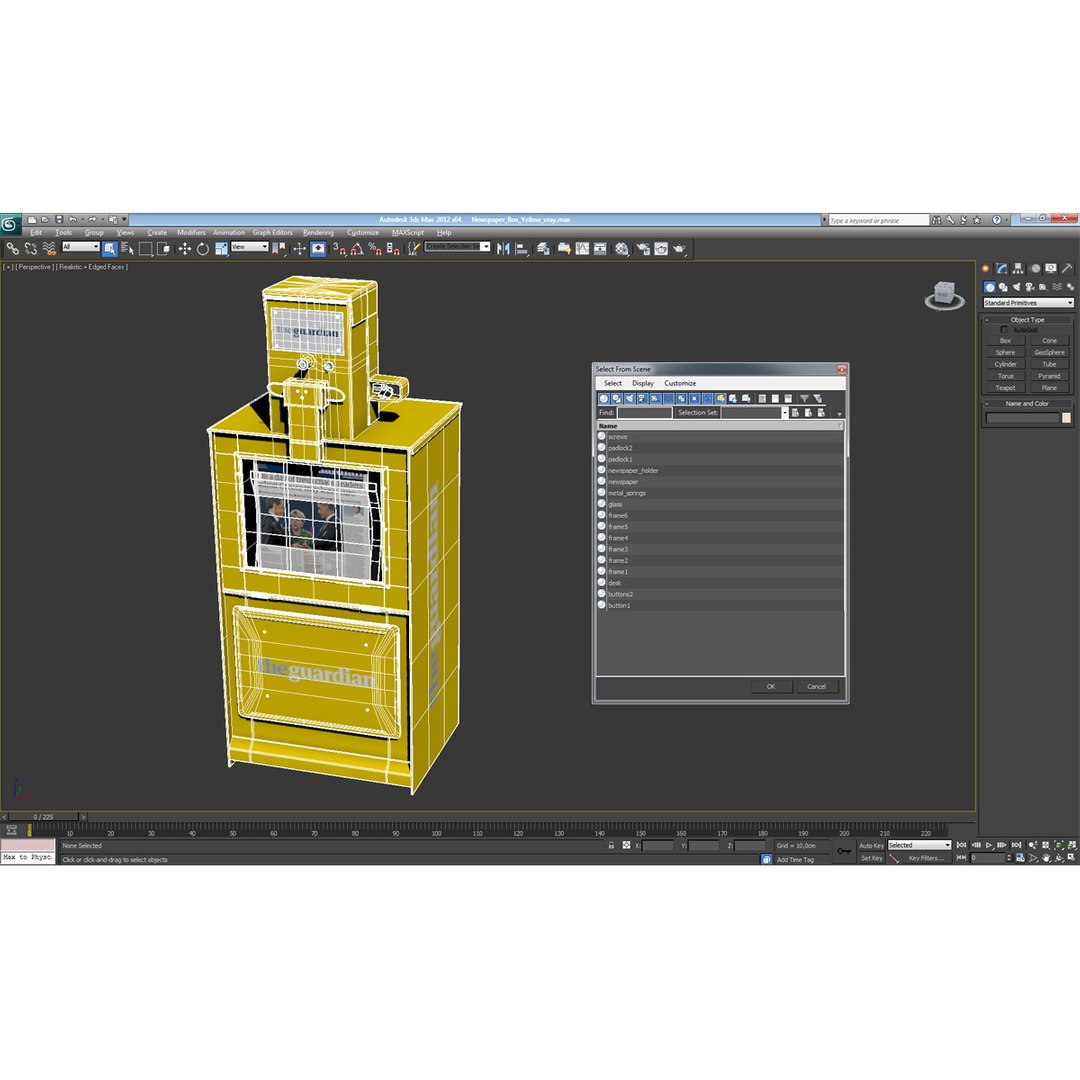Toggle Display Space Warps filter in dialog
The height and width of the screenshot is (1080, 1080).
point(669,399)
